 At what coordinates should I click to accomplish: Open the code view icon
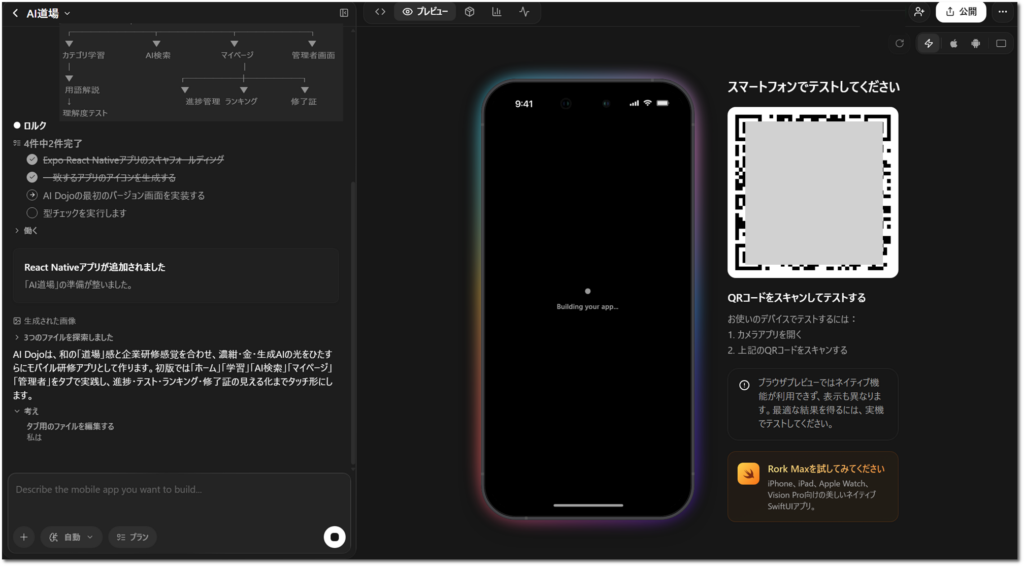point(380,12)
